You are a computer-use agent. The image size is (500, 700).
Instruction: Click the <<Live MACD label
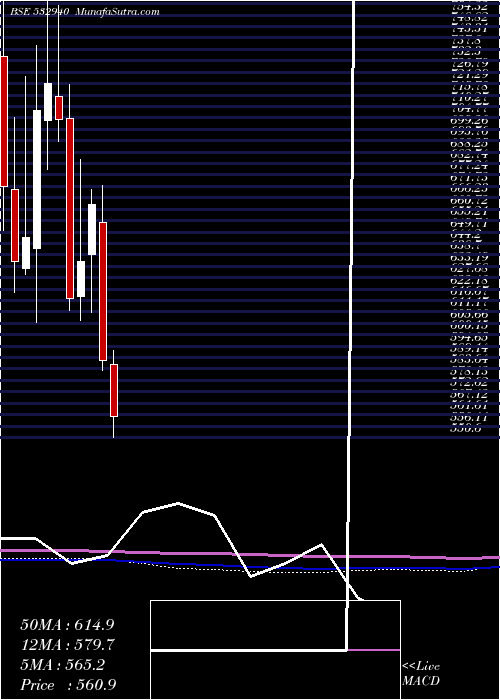tap(421, 674)
